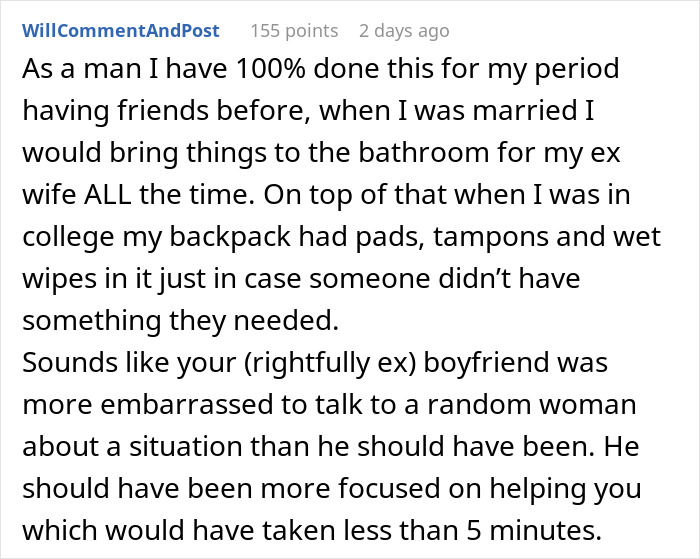
Task: Open the WillCommentAndPost user profile link
Action: [x=121, y=31]
